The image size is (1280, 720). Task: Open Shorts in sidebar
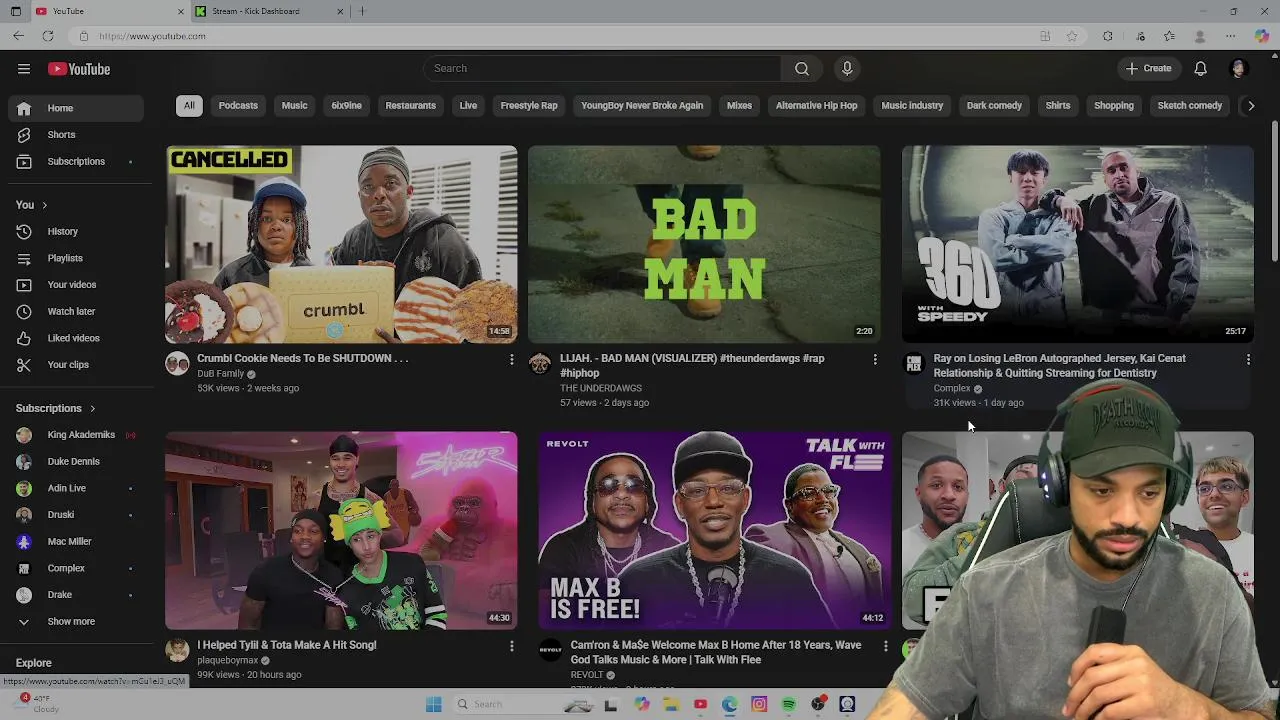76,135
